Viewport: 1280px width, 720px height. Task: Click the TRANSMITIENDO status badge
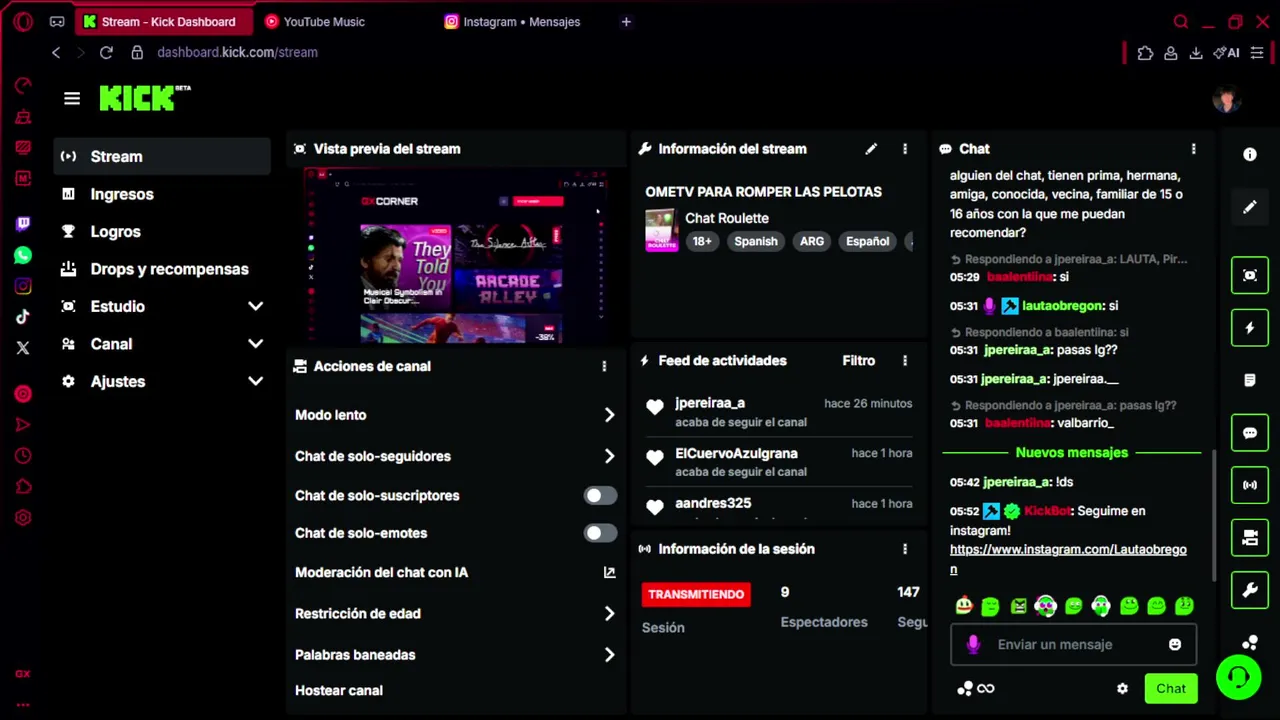[x=696, y=594]
